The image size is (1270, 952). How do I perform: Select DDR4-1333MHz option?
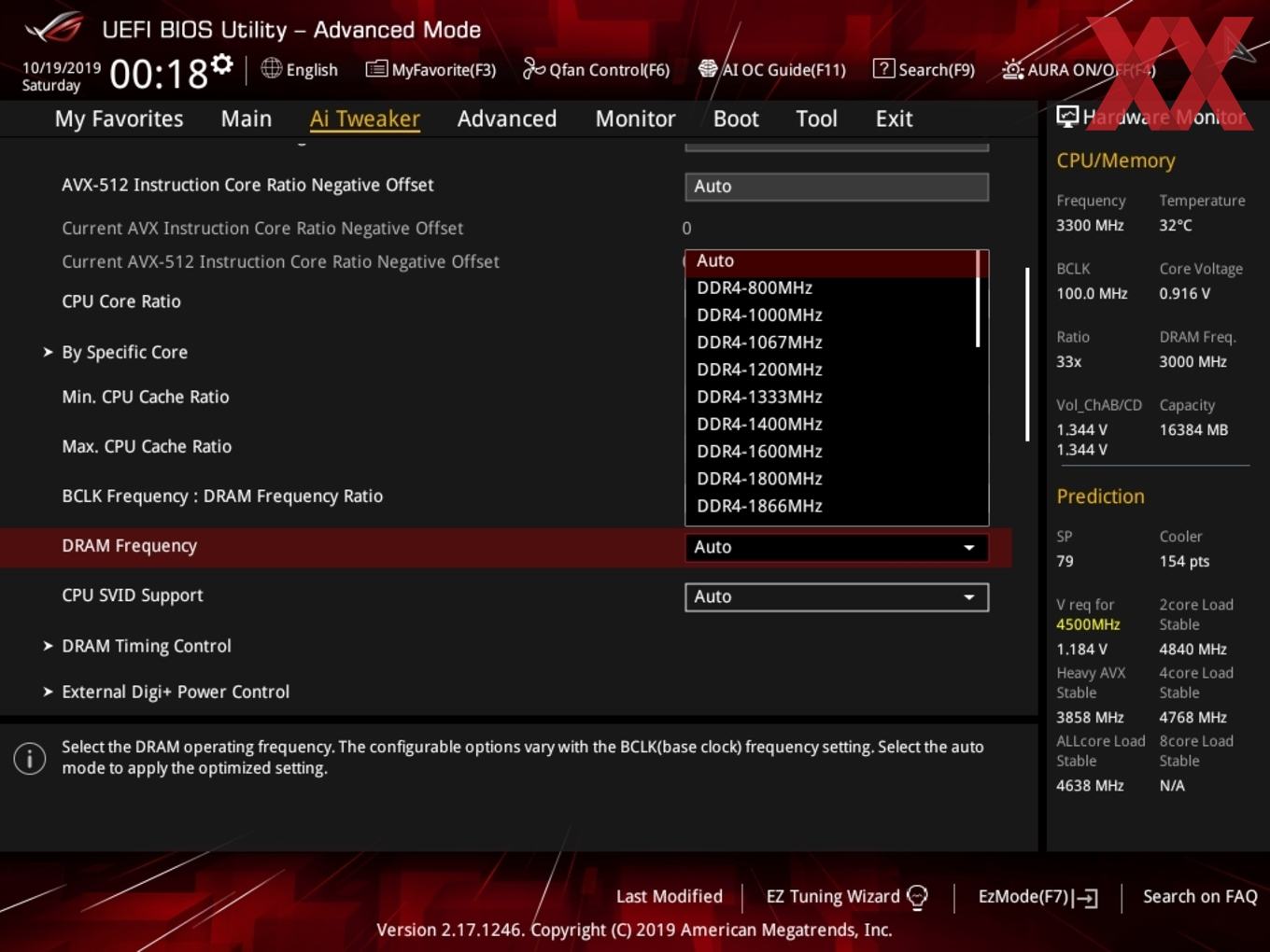click(831, 397)
